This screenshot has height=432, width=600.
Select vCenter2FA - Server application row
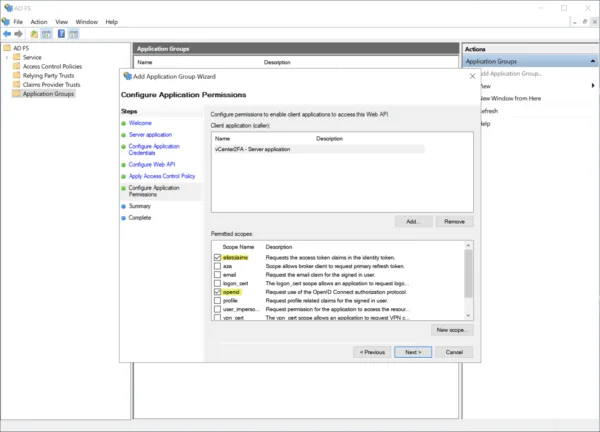pyautogui.click(x=318, y=149)
